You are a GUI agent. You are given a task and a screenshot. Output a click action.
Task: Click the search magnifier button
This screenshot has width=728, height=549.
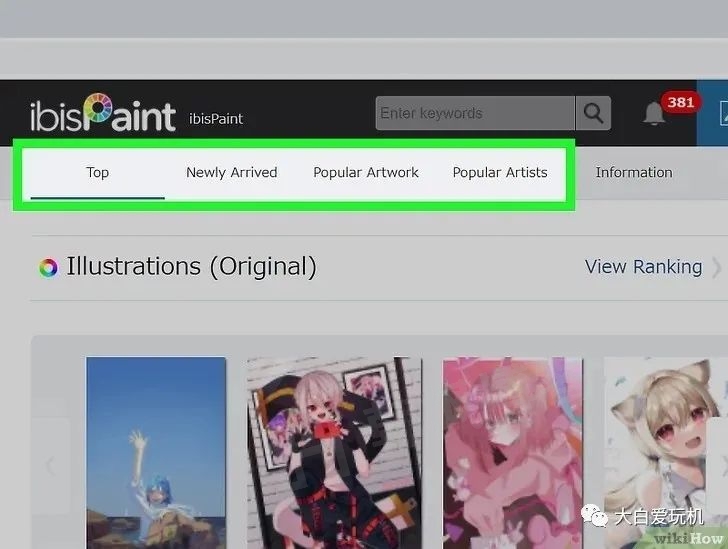(594, 114)
